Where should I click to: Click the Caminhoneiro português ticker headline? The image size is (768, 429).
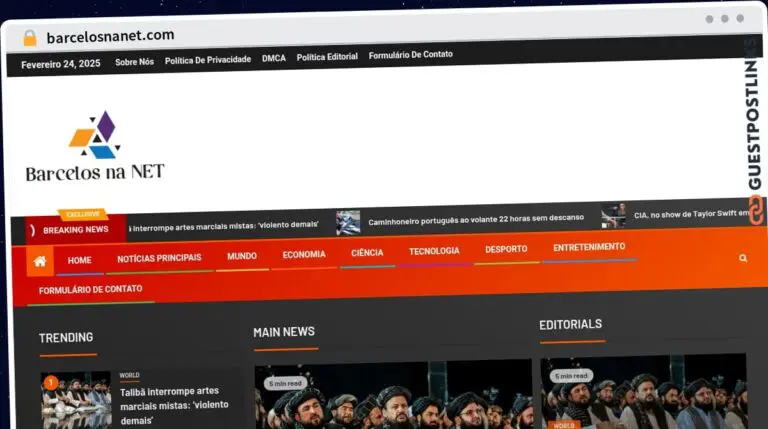point(476,220)
